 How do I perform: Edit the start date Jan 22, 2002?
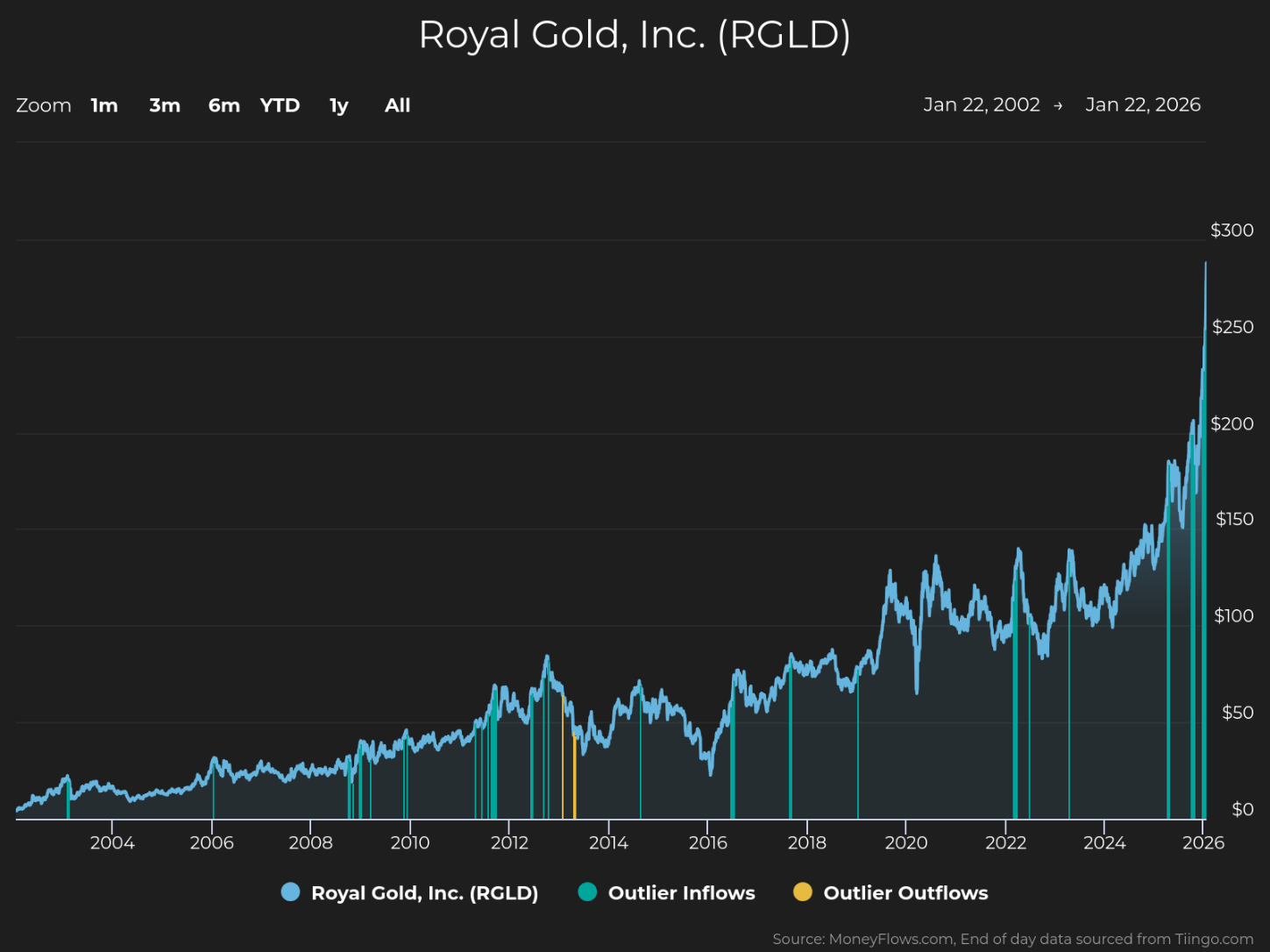click(982, 104)
